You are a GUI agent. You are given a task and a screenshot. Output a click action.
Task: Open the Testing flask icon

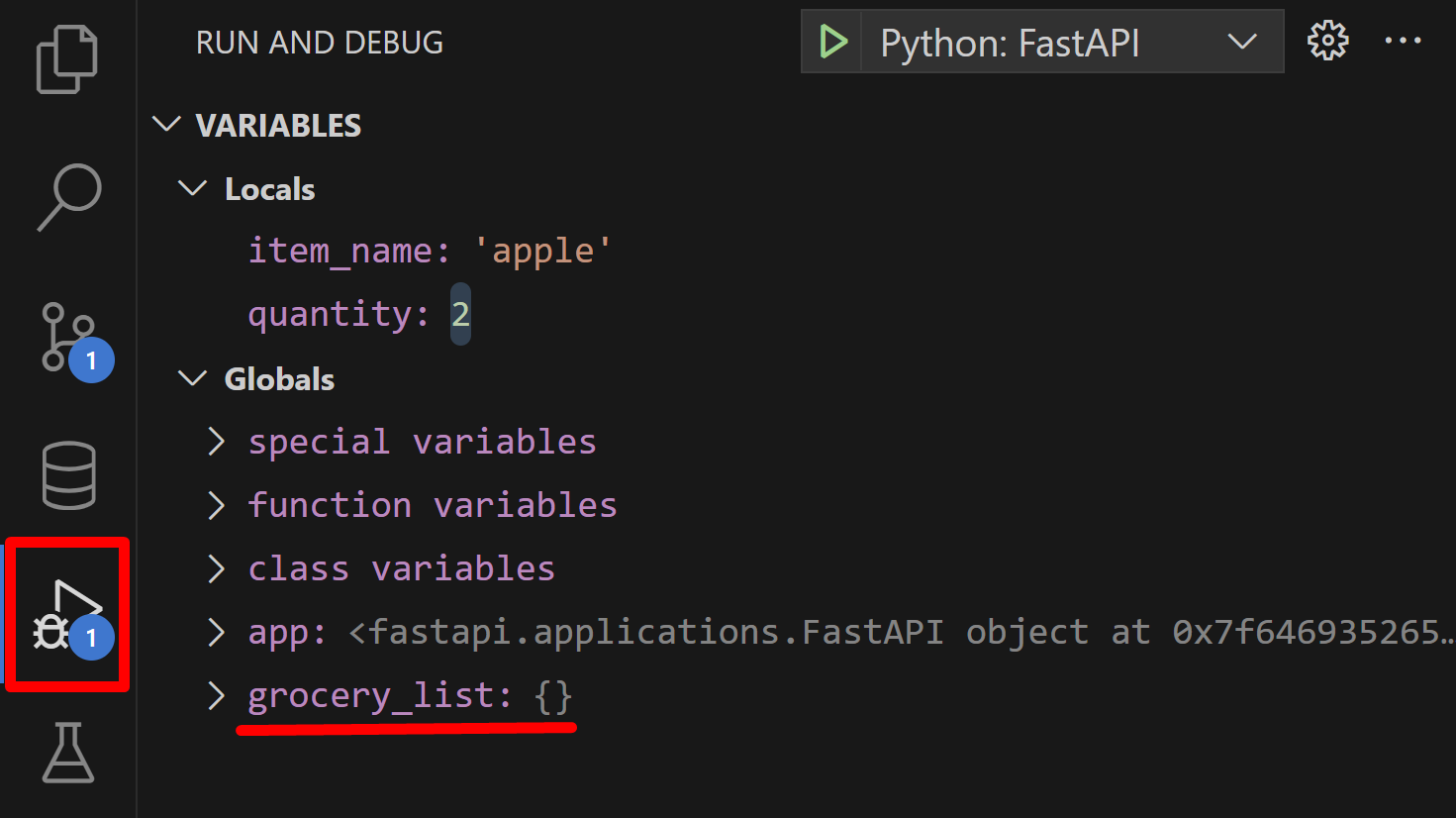(66, 753)
